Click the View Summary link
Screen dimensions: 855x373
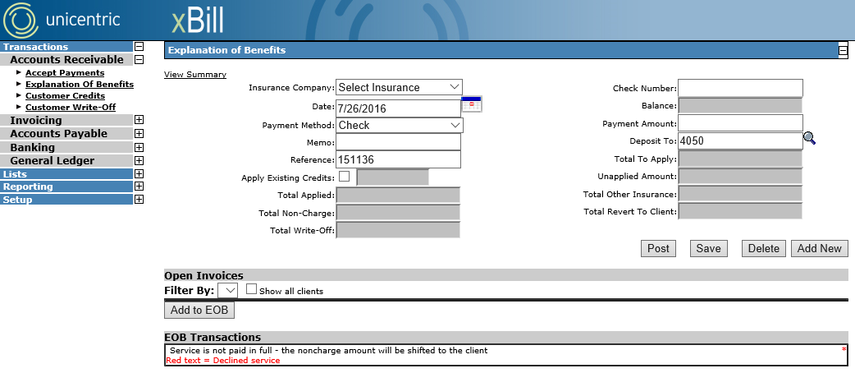[195, 74]
